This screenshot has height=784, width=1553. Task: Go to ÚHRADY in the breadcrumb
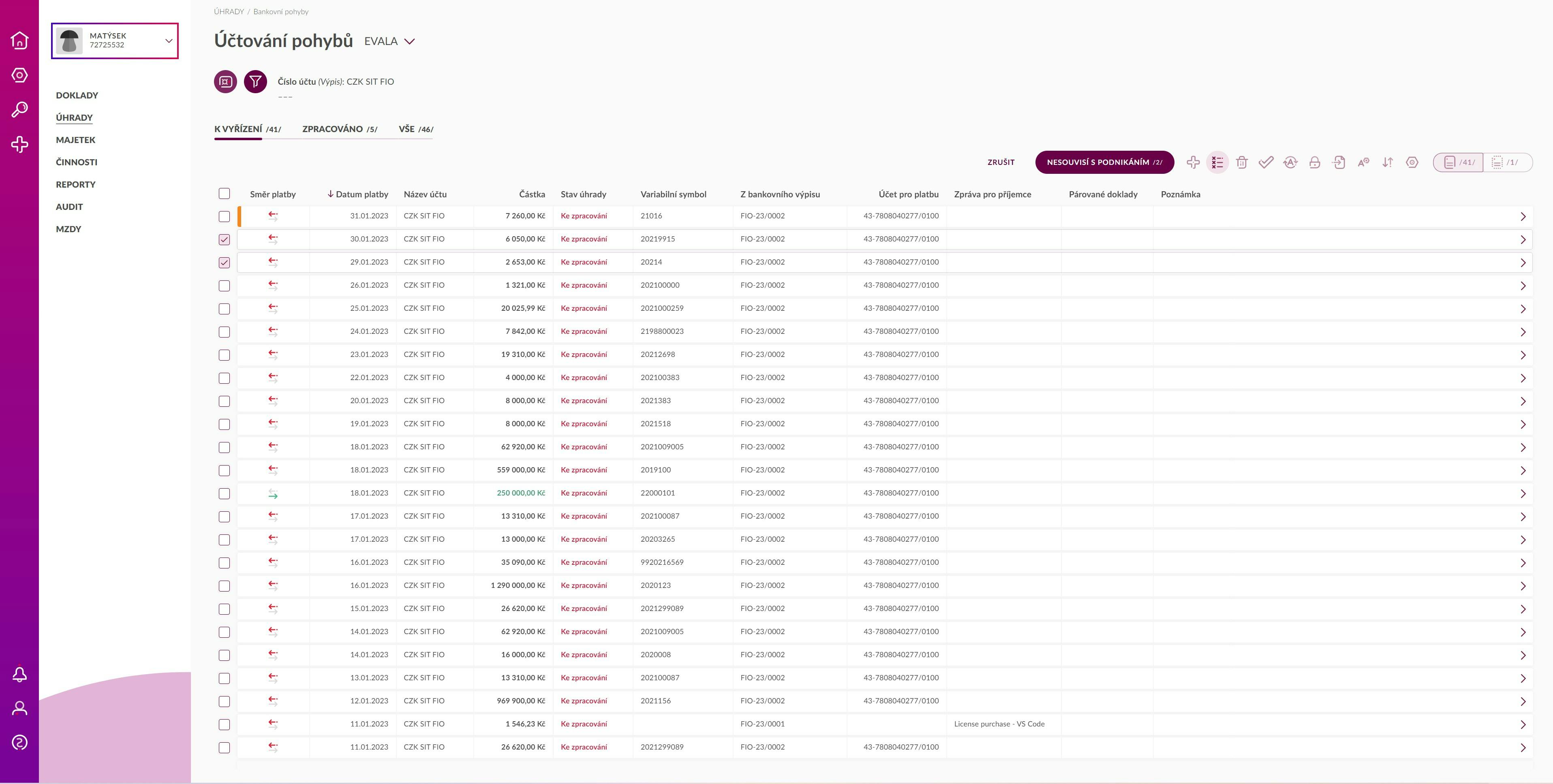229,11
